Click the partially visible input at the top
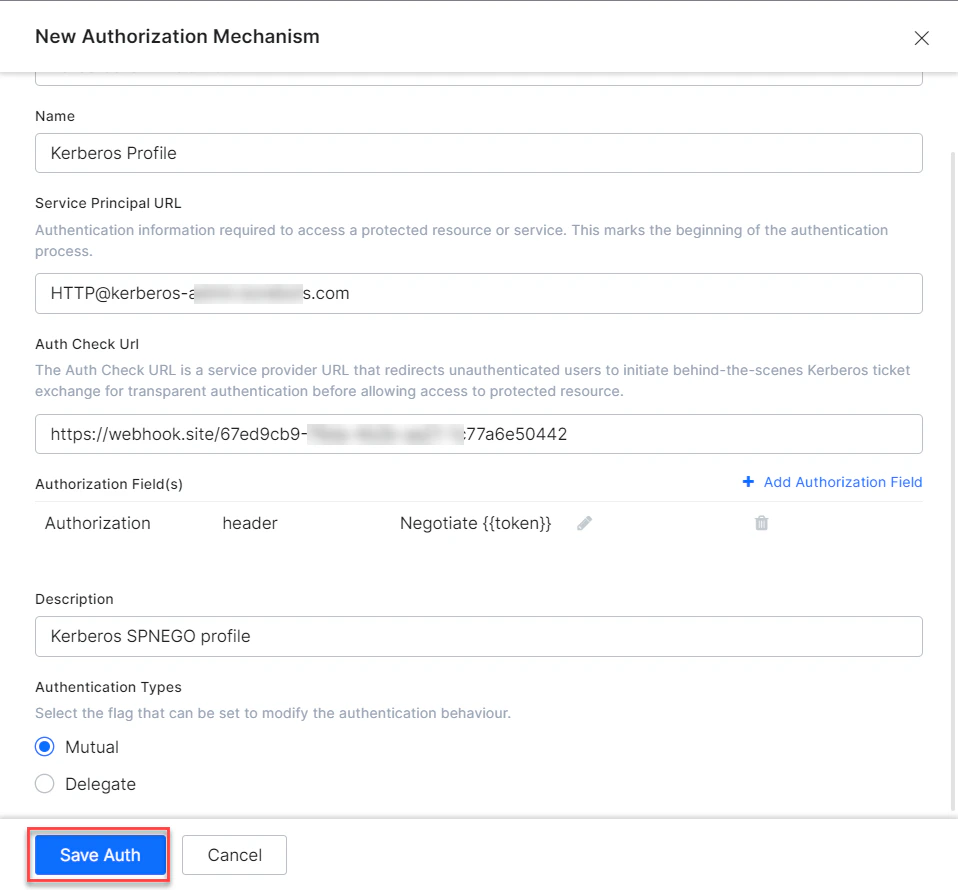Image resolution: width=958 pixels, height=890 pixels. (478, 72)
